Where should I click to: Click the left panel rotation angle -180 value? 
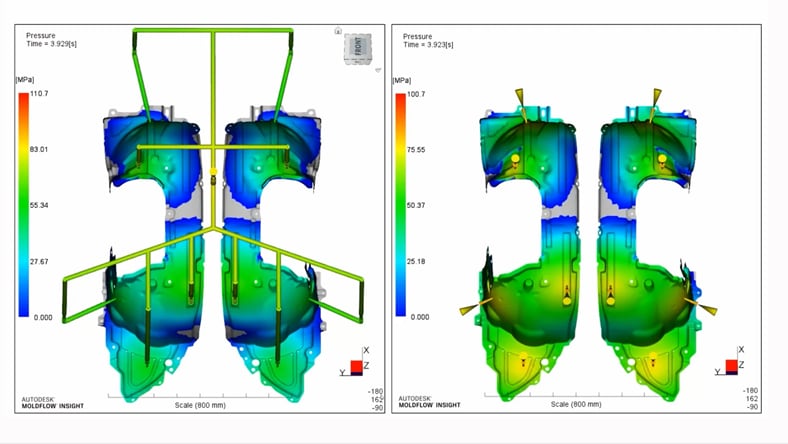pos(375,391)
